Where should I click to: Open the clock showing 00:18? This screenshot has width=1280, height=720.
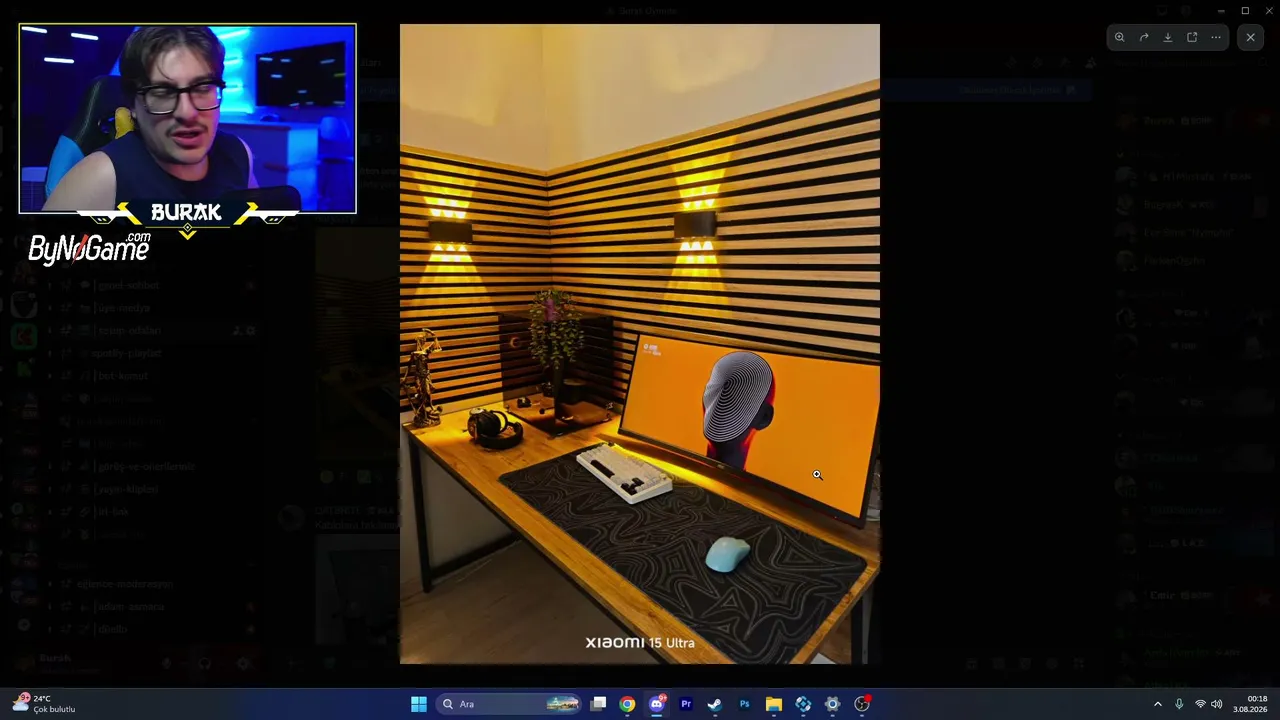point(1251,704)
